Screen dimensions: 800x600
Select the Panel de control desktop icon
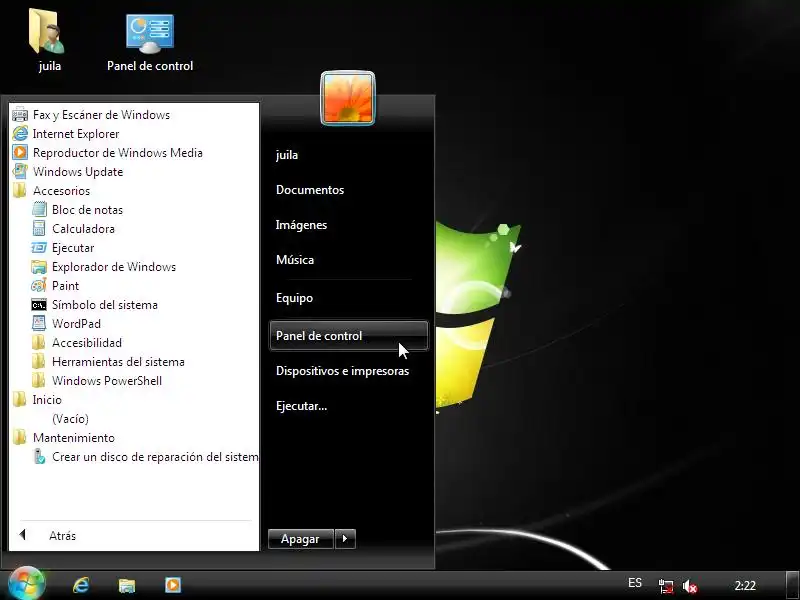(150, 43)
